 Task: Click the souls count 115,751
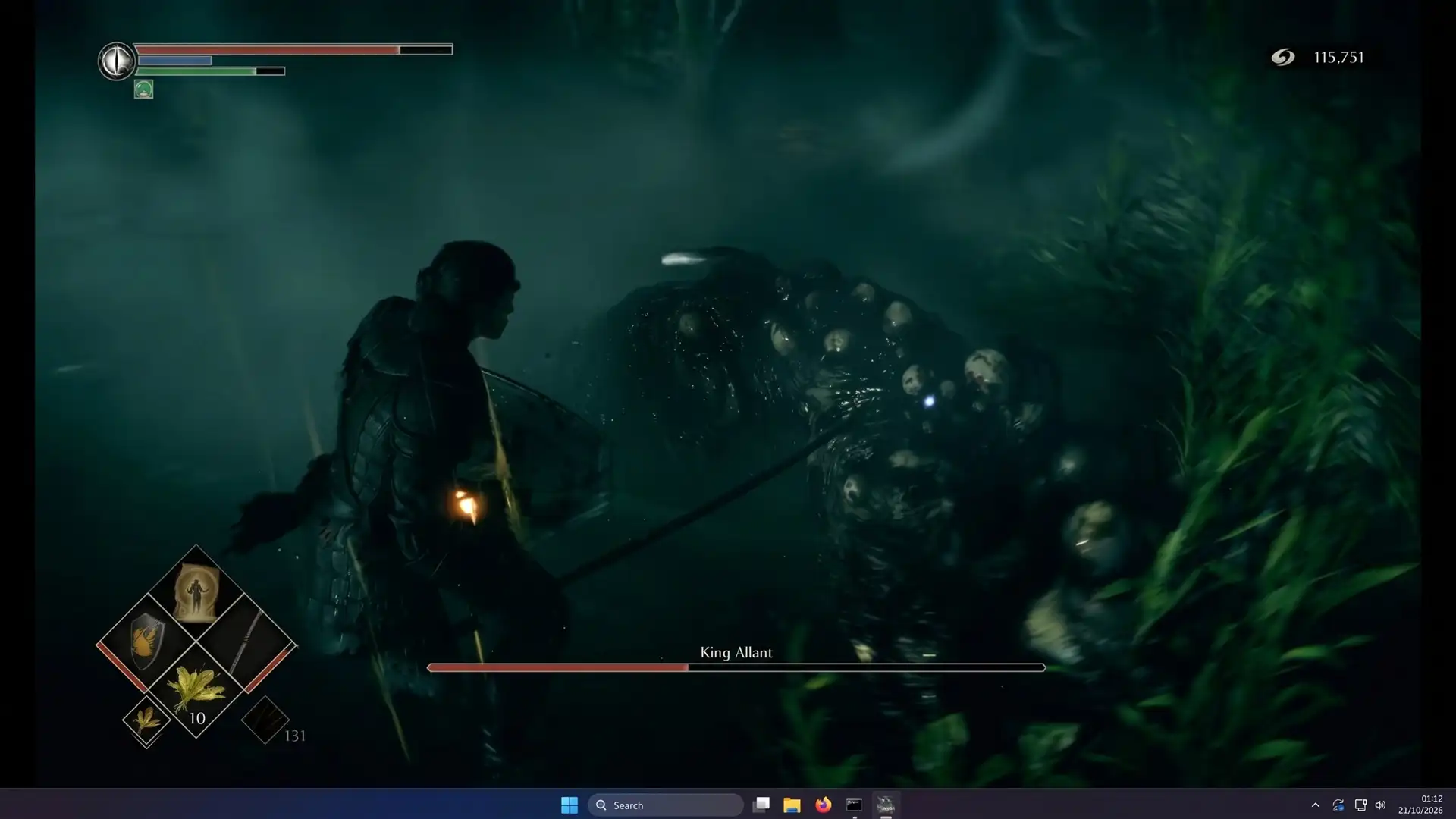(x=1338, y=58)
